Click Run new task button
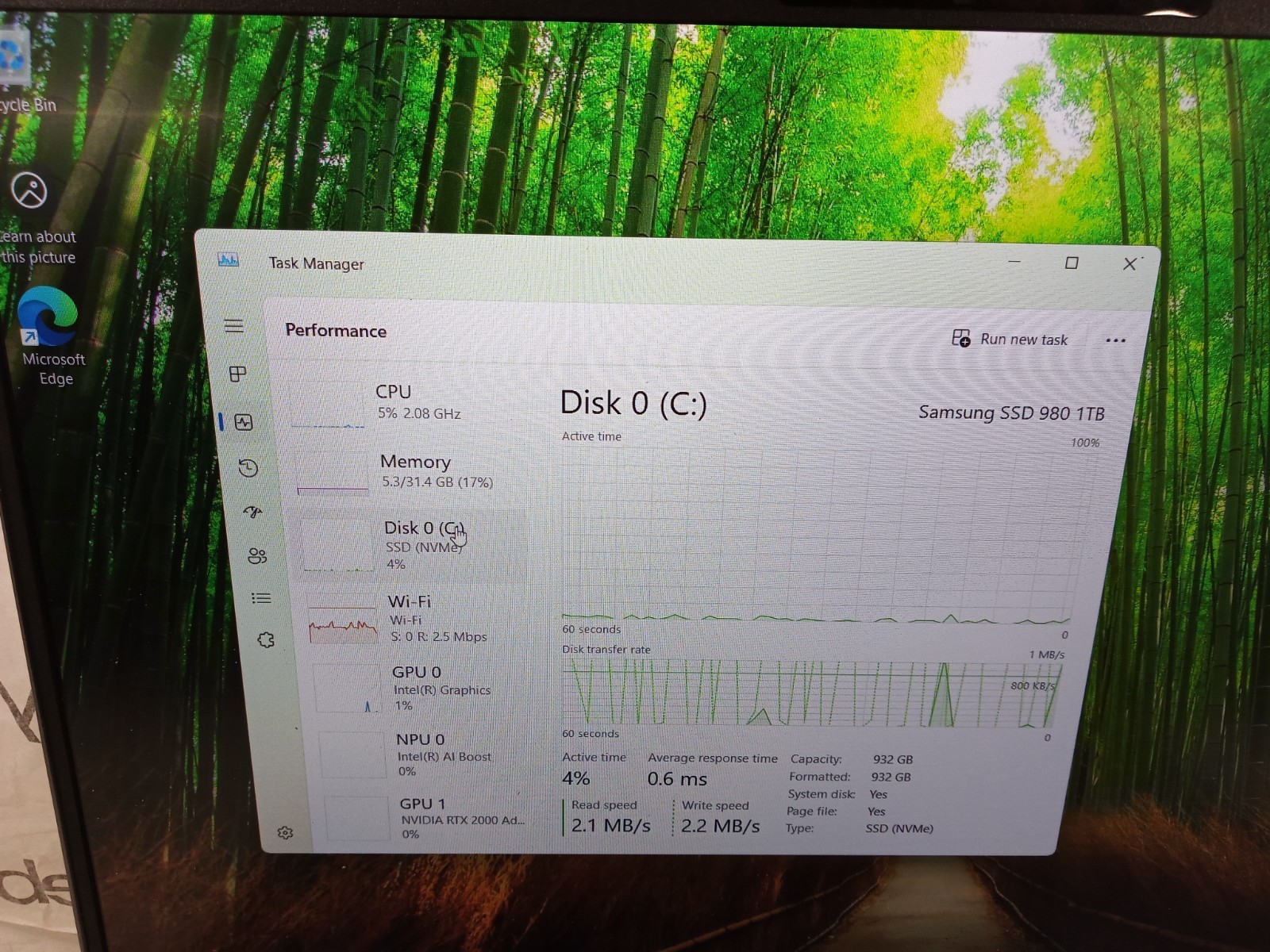 (x=1010, y=339)
